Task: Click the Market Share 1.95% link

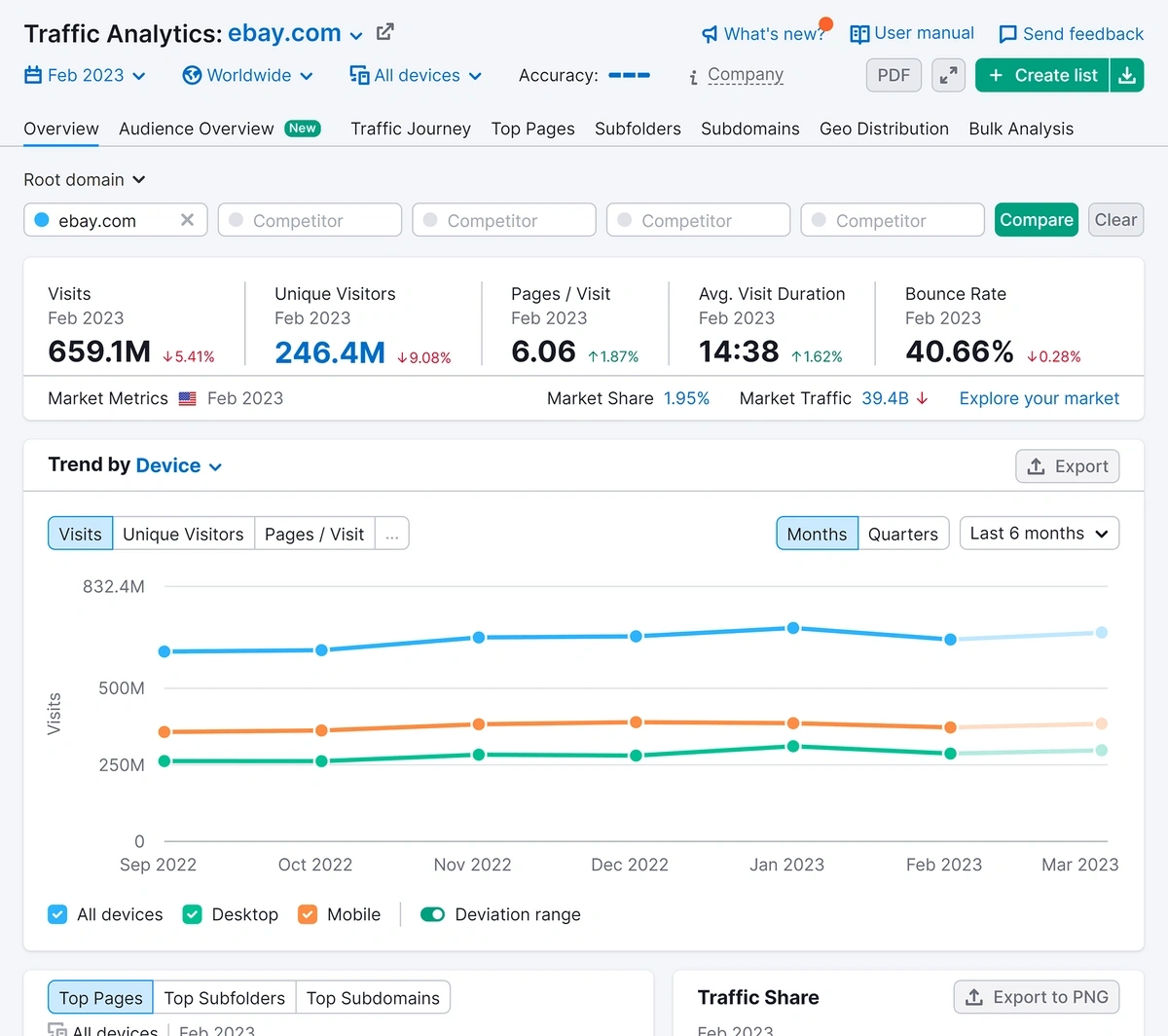Action: point(686,398)
